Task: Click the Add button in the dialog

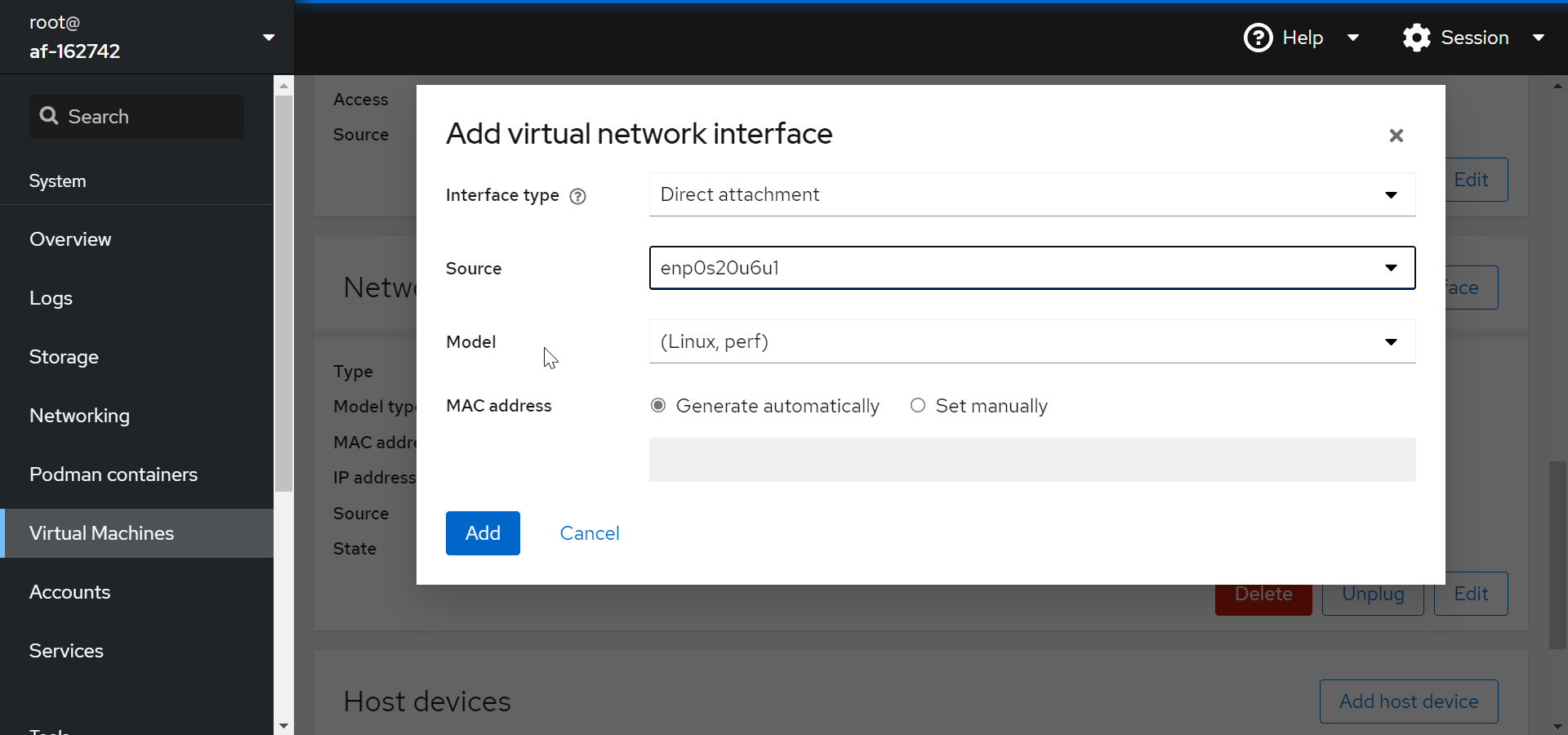Action: pos(483,533)
